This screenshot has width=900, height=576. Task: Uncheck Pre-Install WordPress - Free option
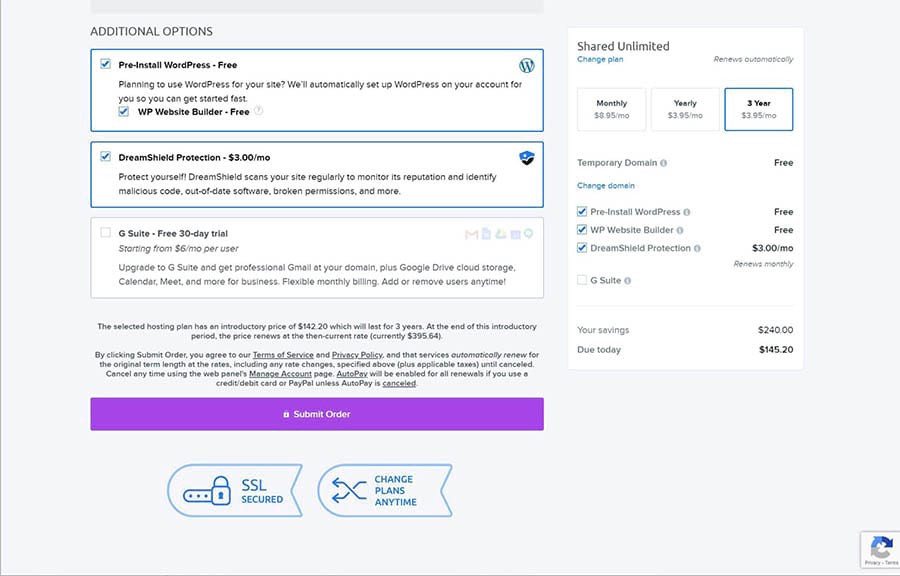[x=106, y=64]
